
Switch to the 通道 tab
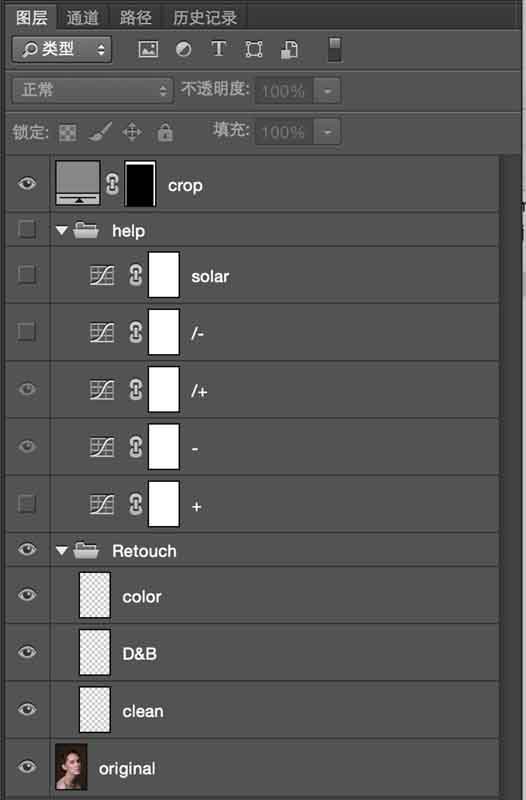point(82,17)
